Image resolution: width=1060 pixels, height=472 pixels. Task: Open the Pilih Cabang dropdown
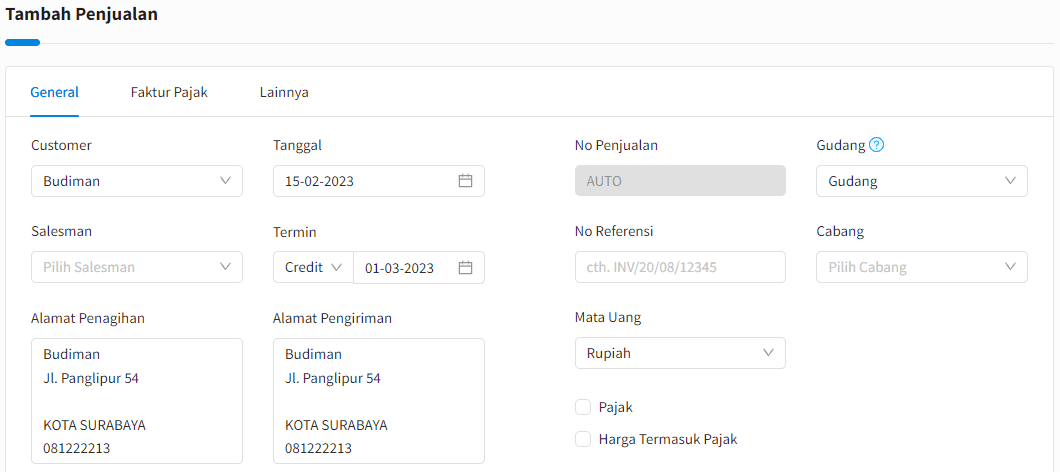pos(921,267)
